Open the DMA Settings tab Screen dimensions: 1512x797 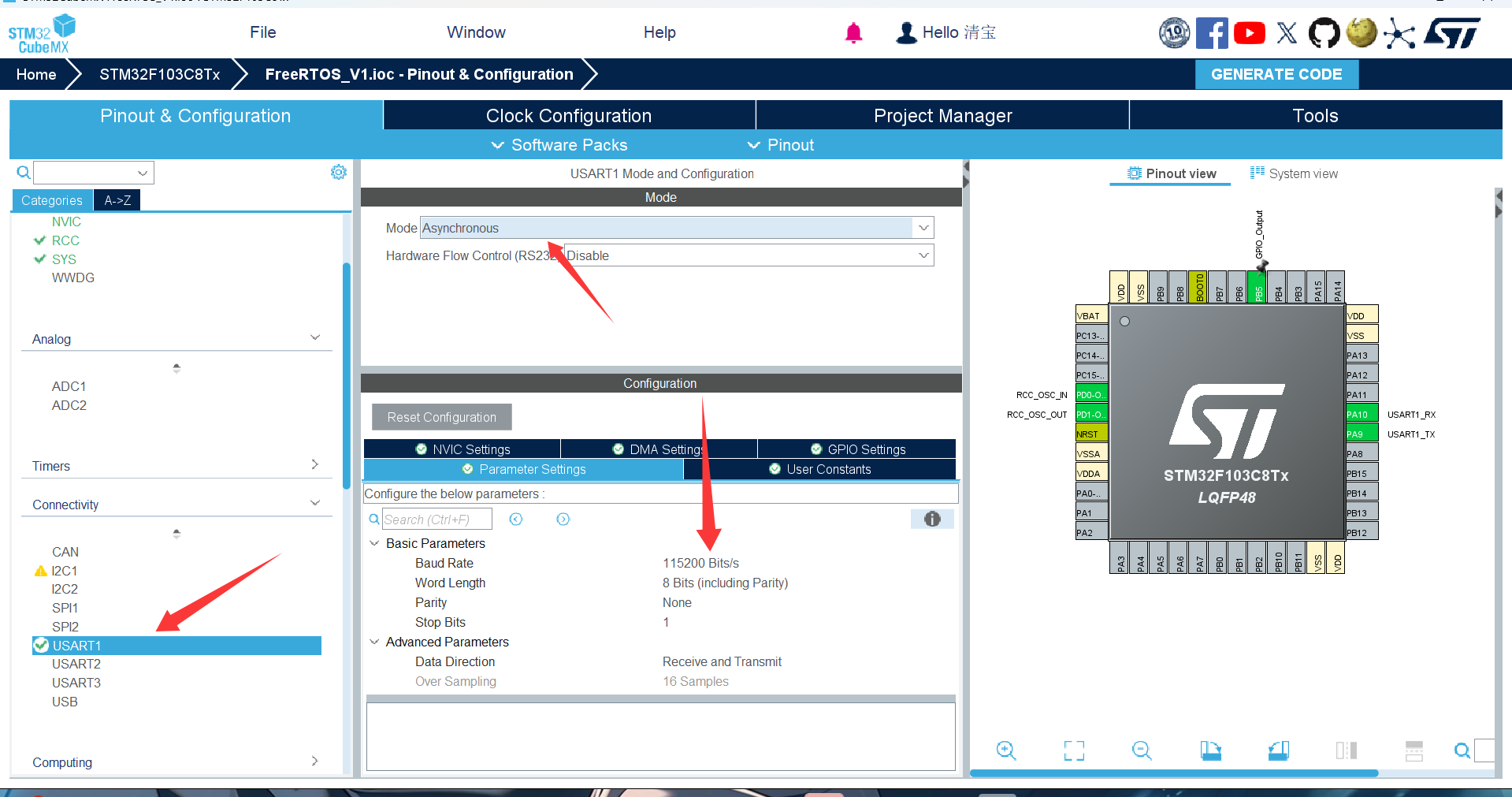pyautogui.click(x=659, y=449)
